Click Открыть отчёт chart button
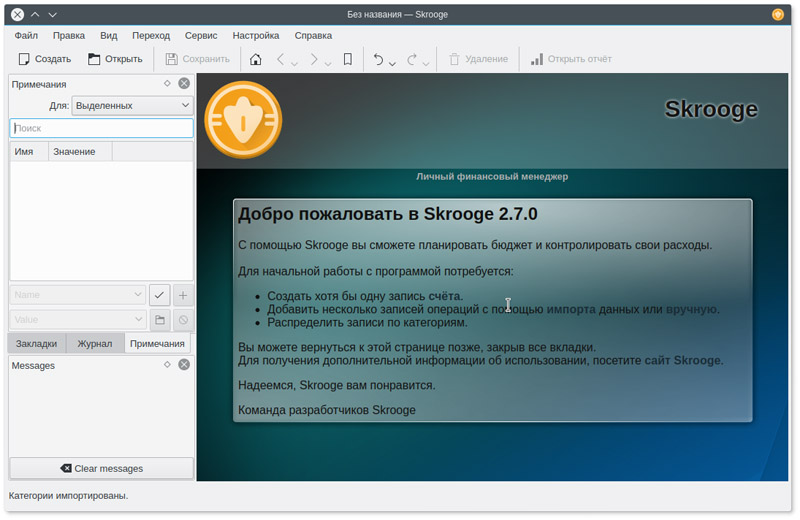 [571, 59]
